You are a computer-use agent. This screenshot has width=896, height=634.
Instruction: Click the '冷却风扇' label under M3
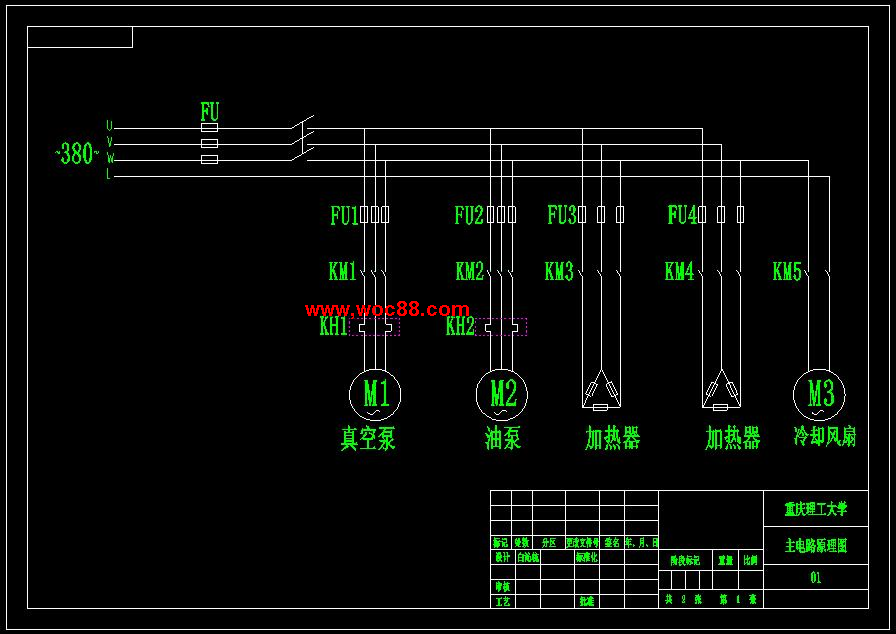click(x=825, y=437)
